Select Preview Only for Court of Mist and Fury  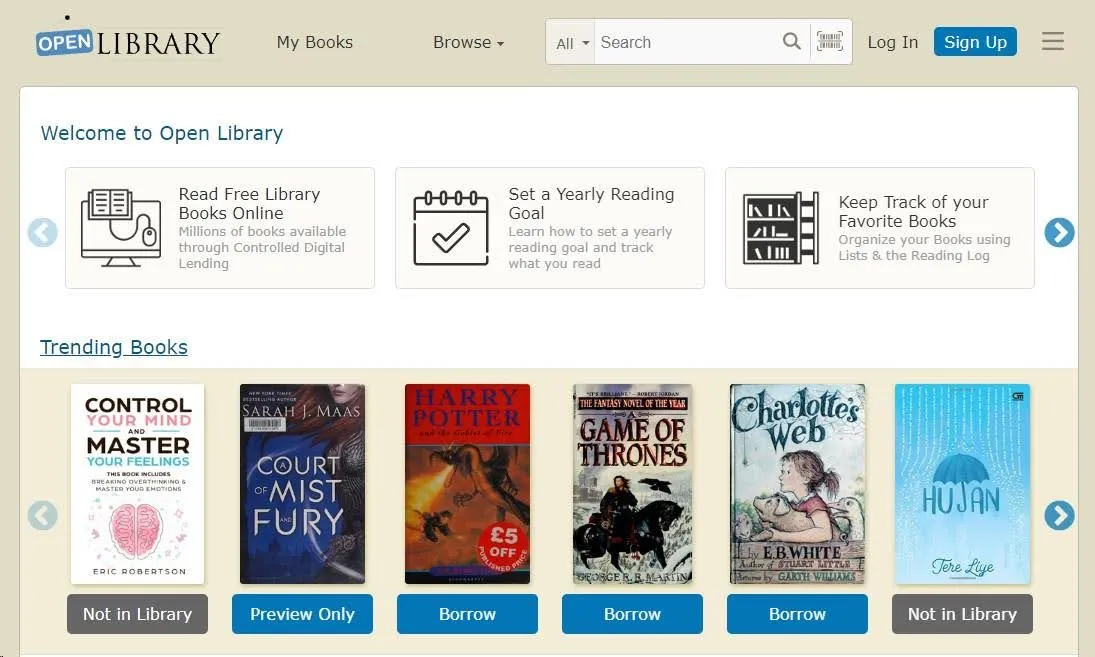pos(302,614)
